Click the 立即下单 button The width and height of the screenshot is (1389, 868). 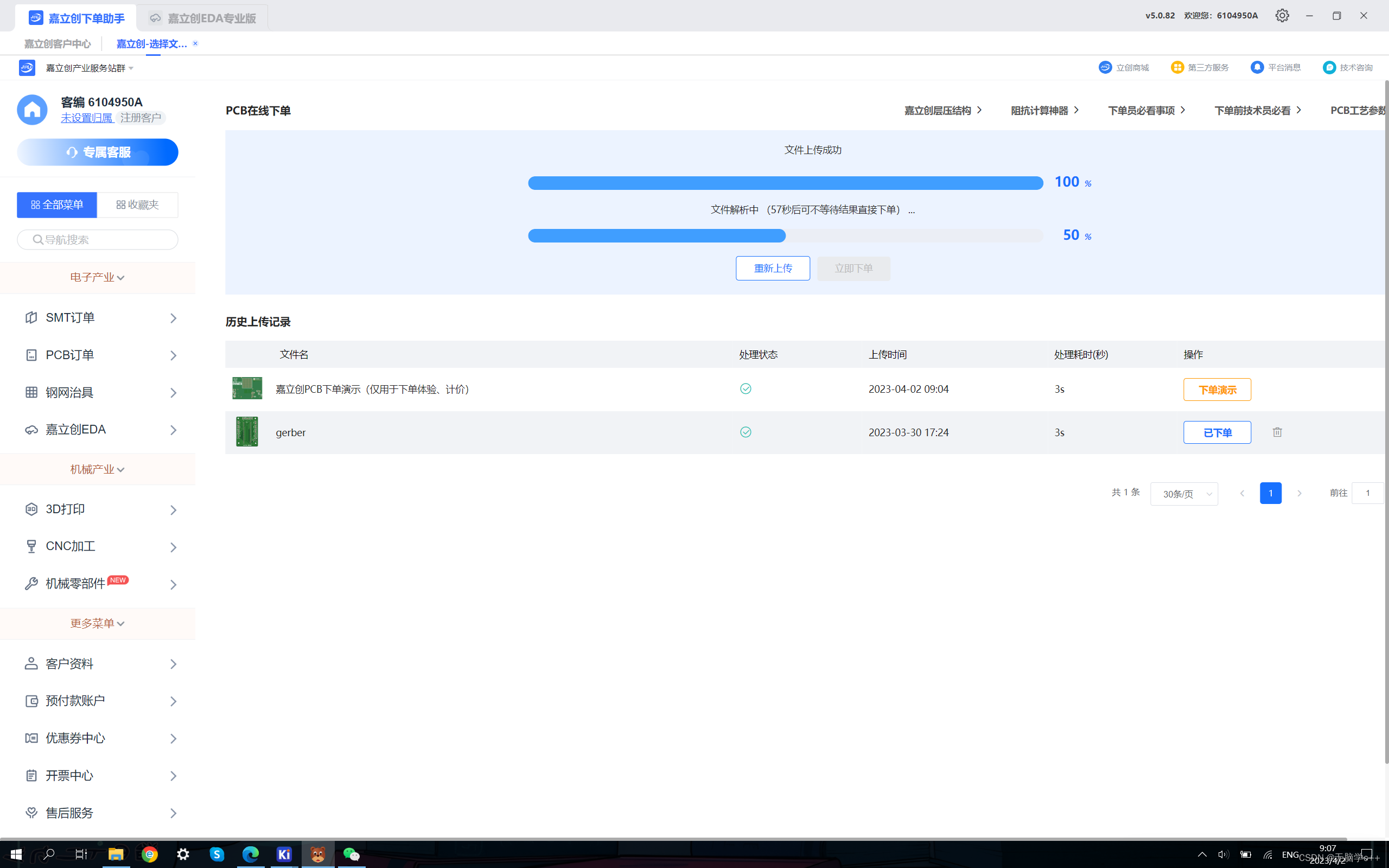coord(853,268)
